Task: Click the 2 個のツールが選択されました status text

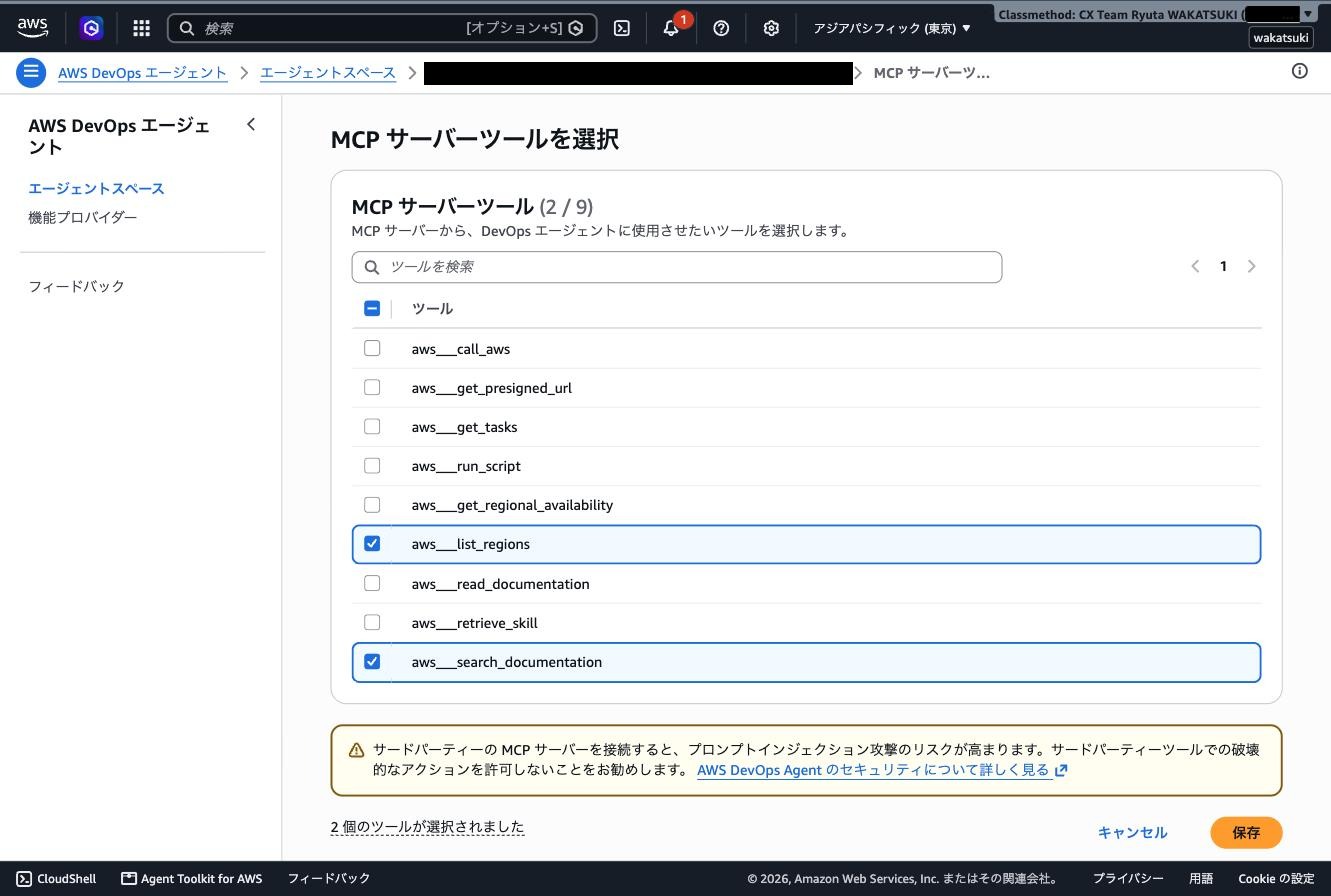Action: [427, 827]
